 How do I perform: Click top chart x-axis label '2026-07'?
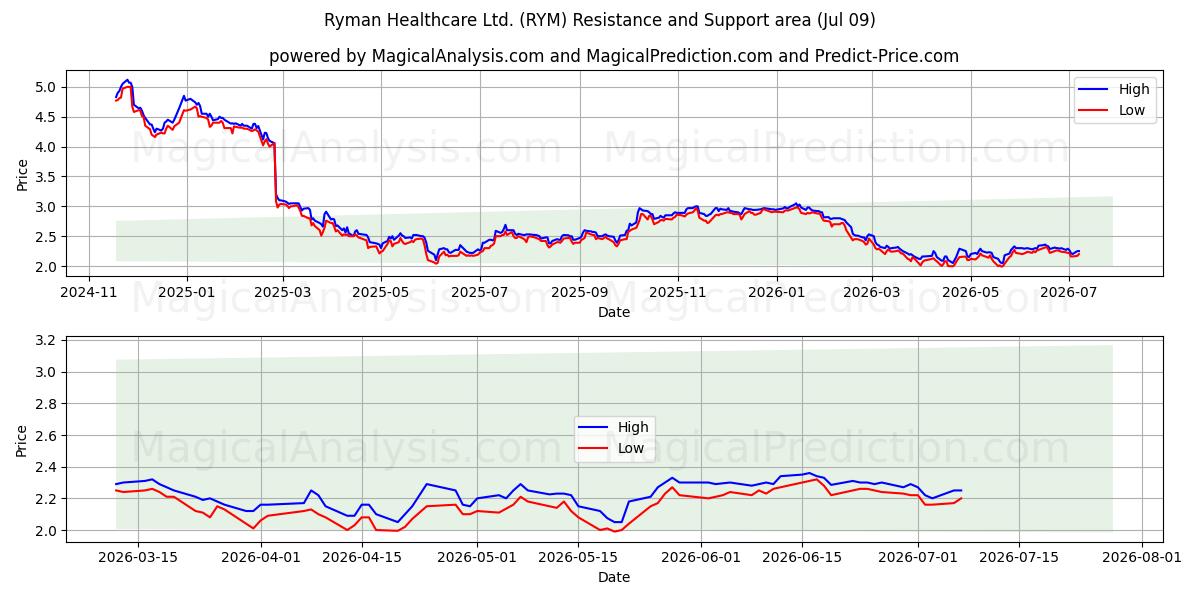(1069, 293)
